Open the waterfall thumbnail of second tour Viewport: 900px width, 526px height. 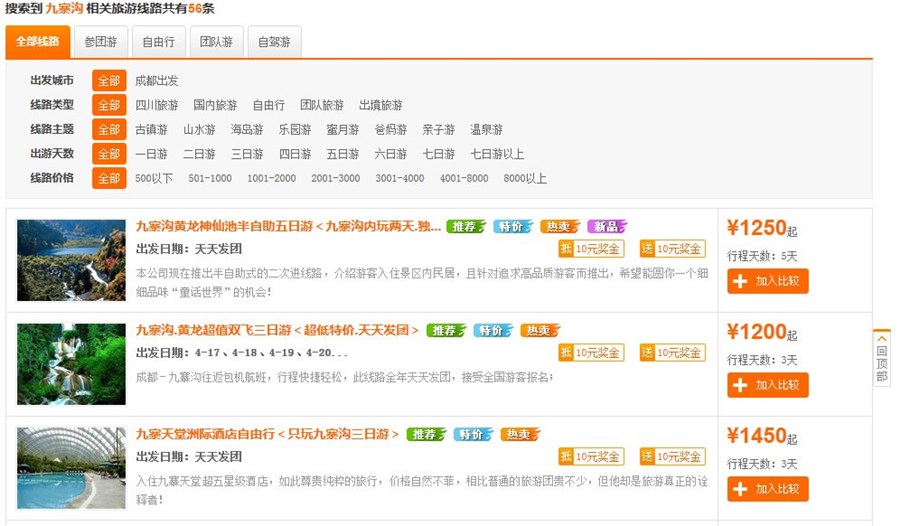tap(71, 364)
